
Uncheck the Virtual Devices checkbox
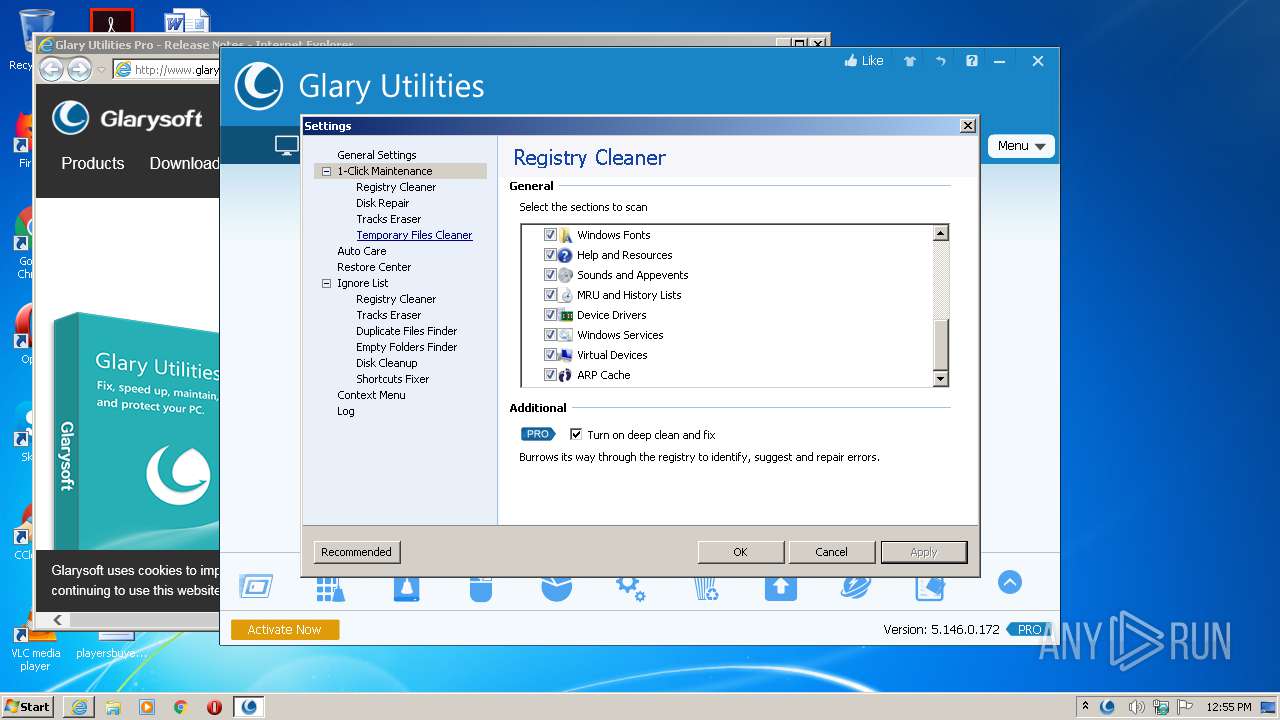point(550,354)
